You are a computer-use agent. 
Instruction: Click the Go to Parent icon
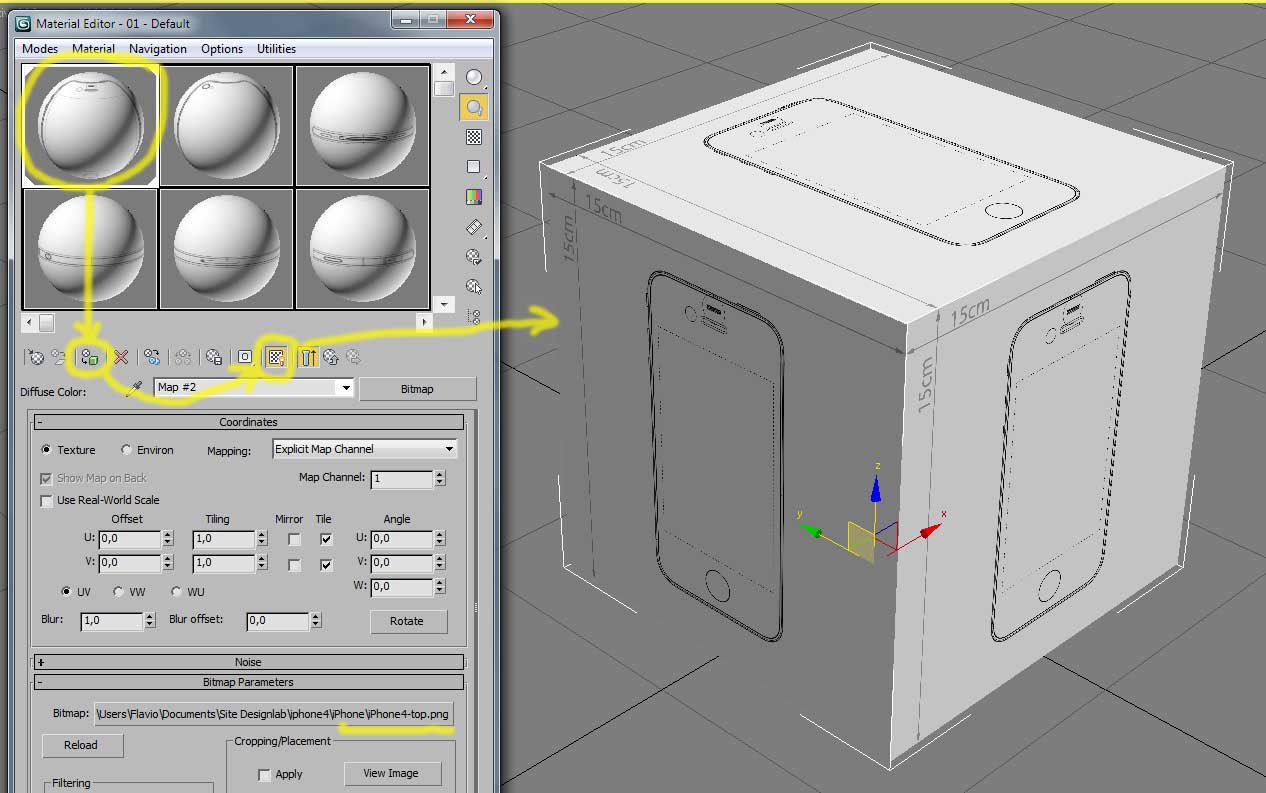point(330,356)
